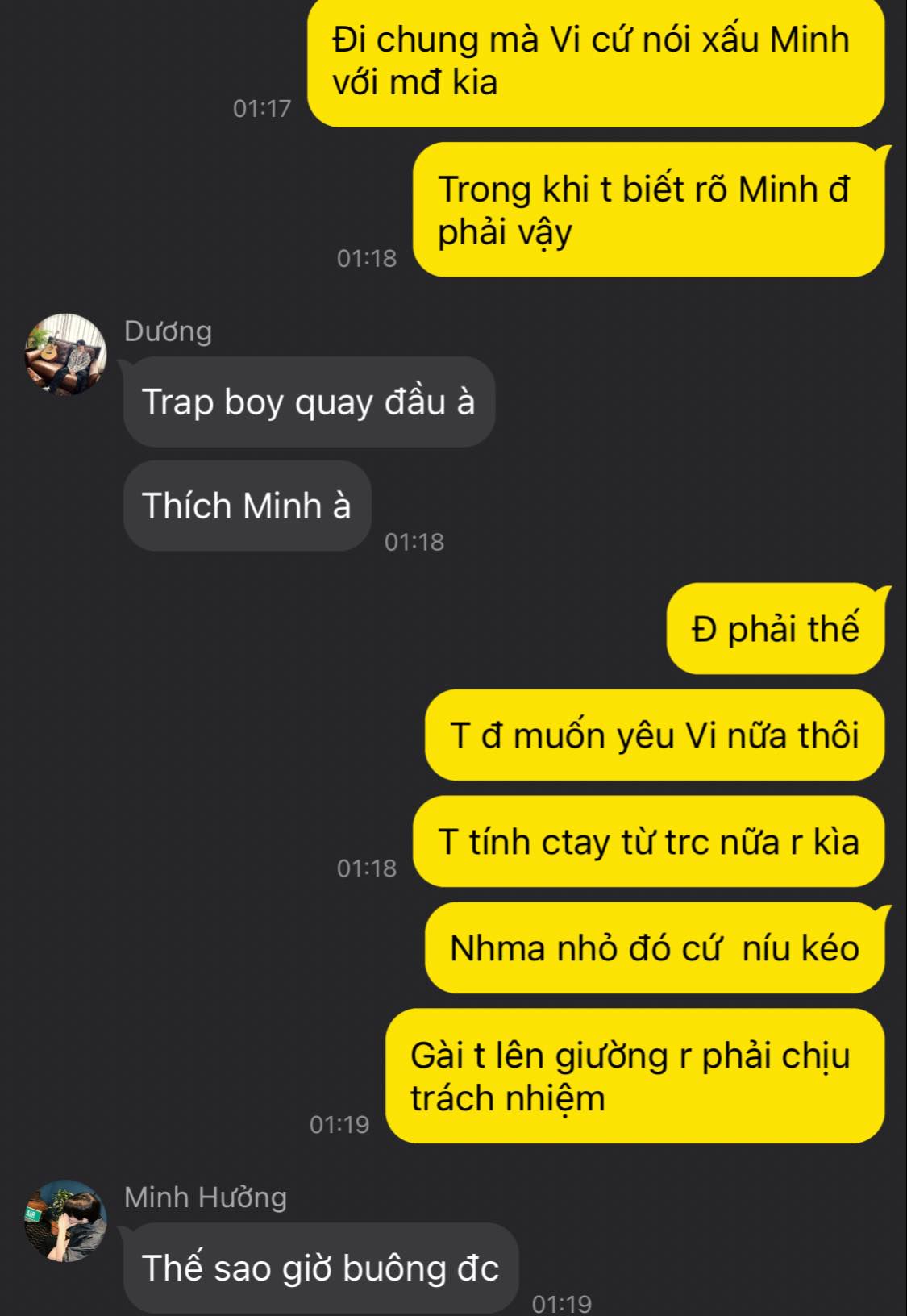This screenshot has width=907, height=1316.
Task: Open Minh Hưởng's profile avatar
Action: point(66,1221)
